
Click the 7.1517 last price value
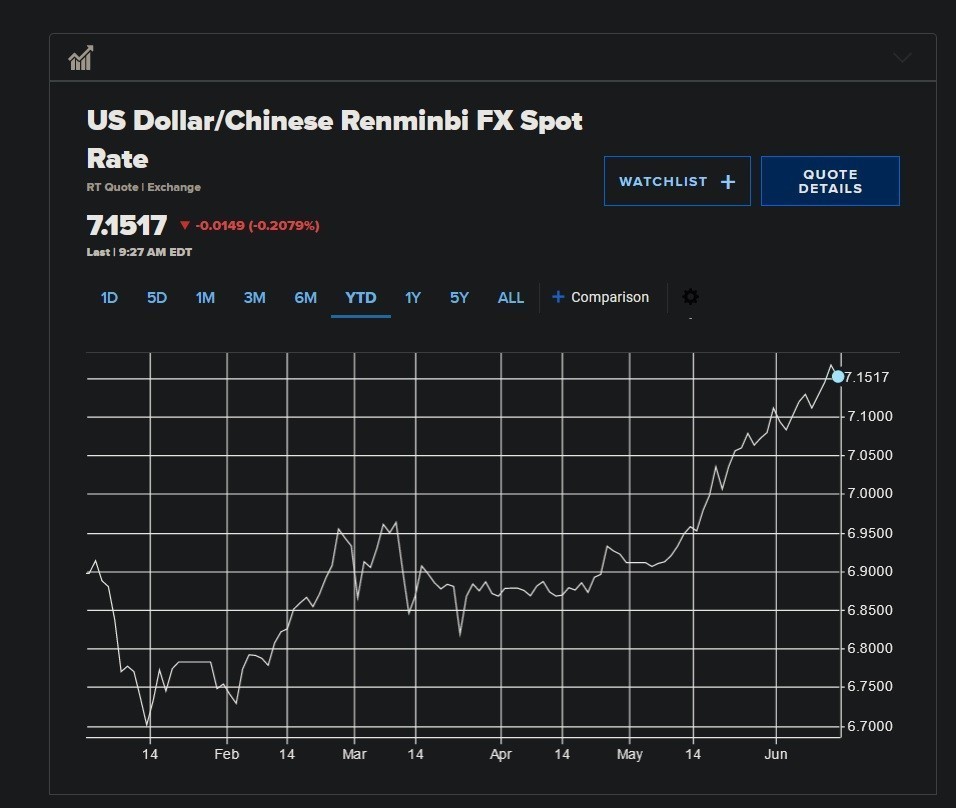coord(127,226)
